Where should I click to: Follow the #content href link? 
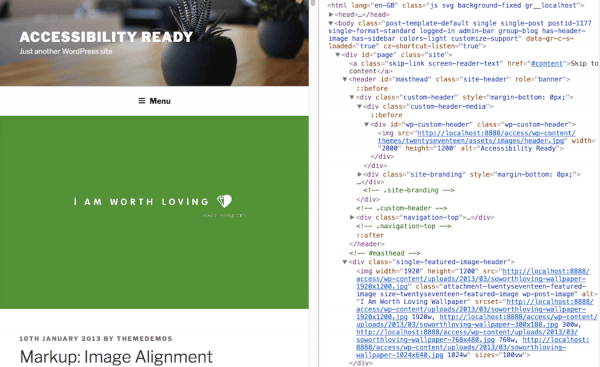(x=547, y=64)
